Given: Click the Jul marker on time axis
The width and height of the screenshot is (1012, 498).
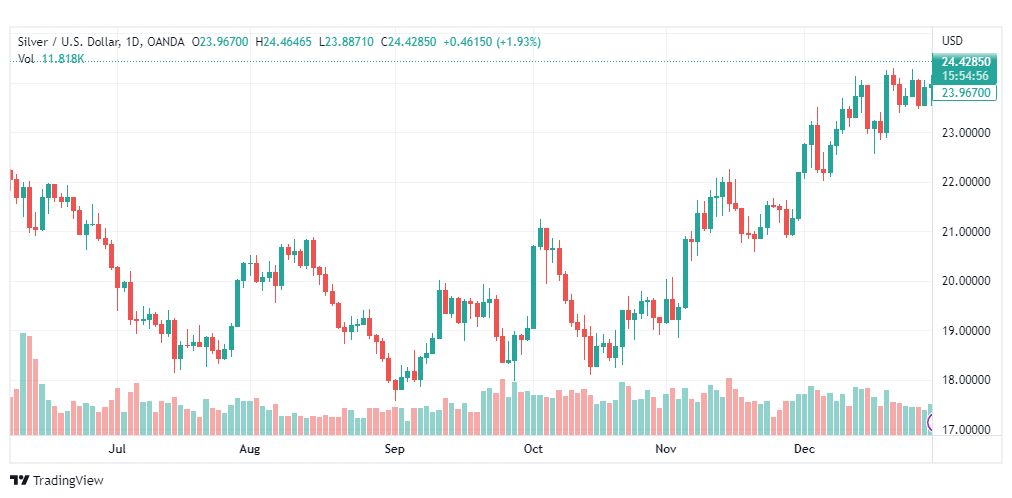Looking at the screenshot, I should tap(117, 450).
